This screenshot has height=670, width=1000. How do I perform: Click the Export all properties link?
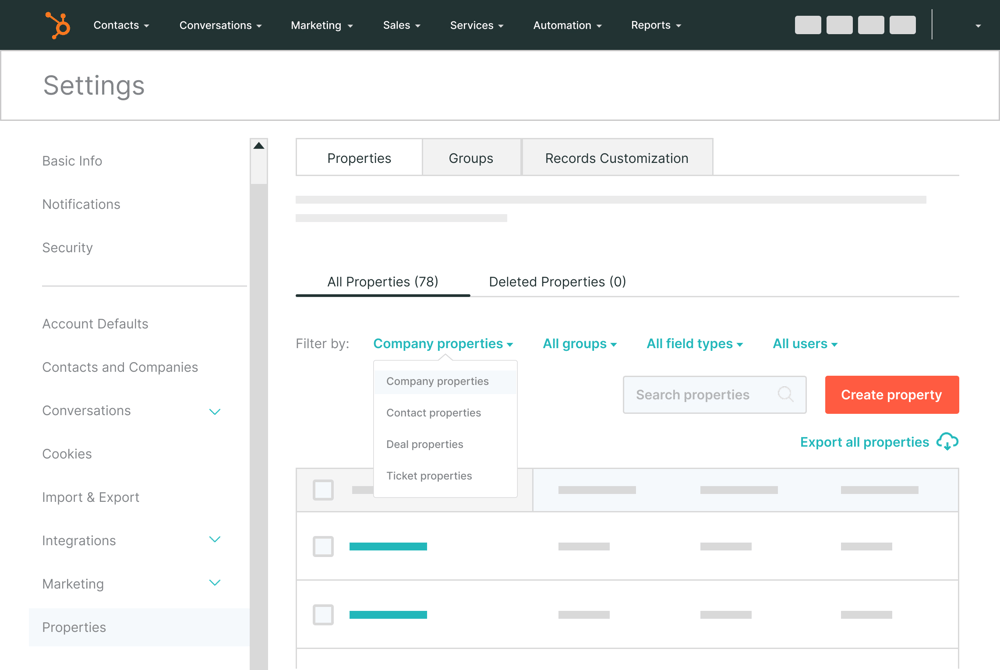863,441
